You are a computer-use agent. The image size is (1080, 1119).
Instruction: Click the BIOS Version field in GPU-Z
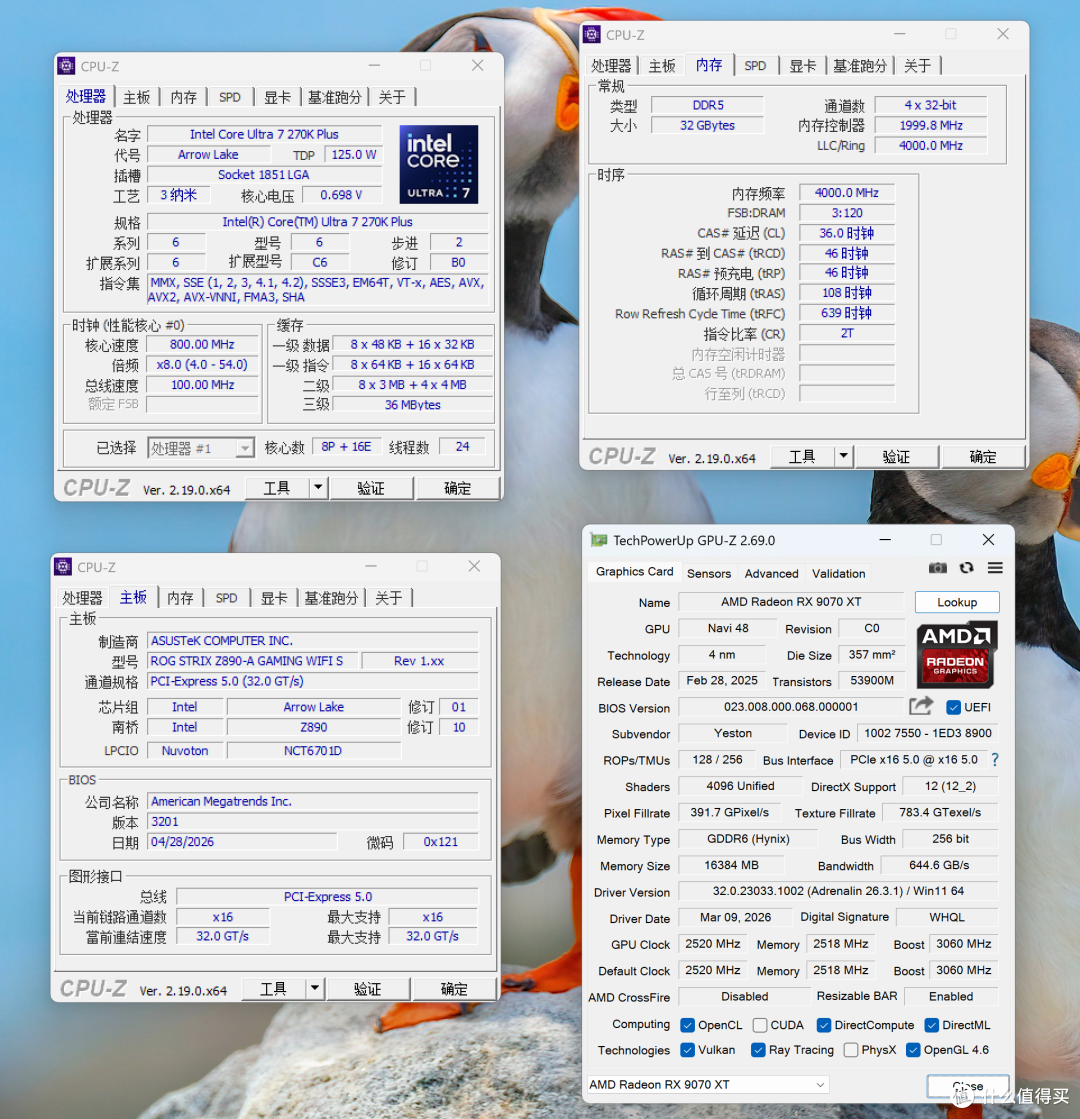click(x=791, y=707)
